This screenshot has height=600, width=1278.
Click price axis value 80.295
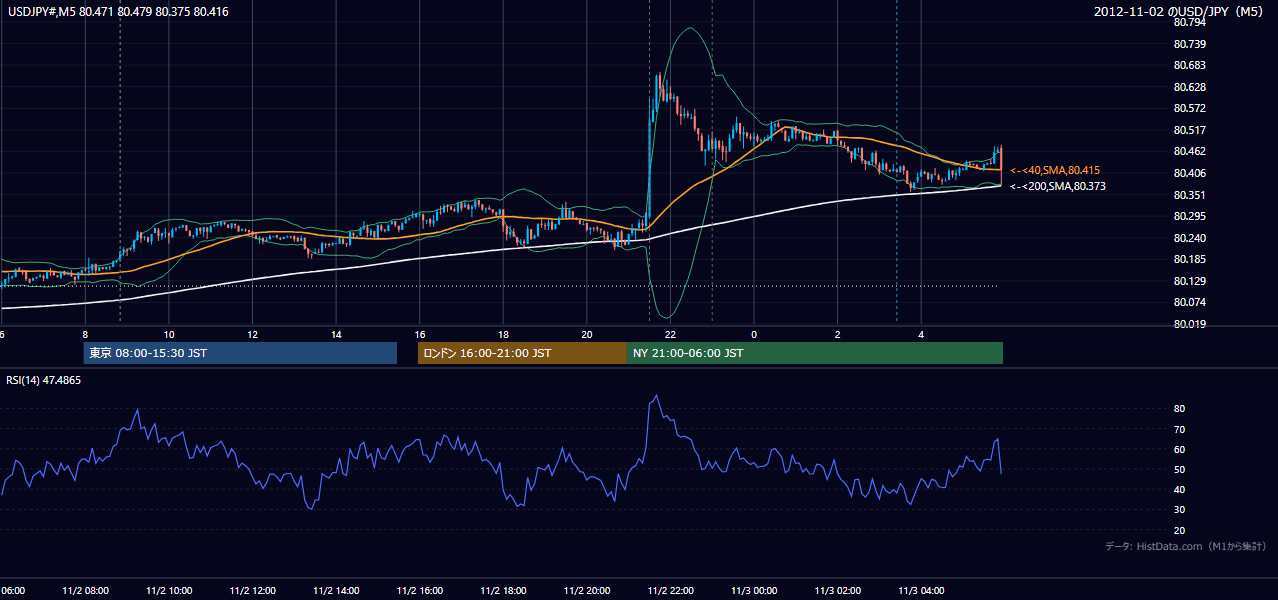click(1189, 216)
